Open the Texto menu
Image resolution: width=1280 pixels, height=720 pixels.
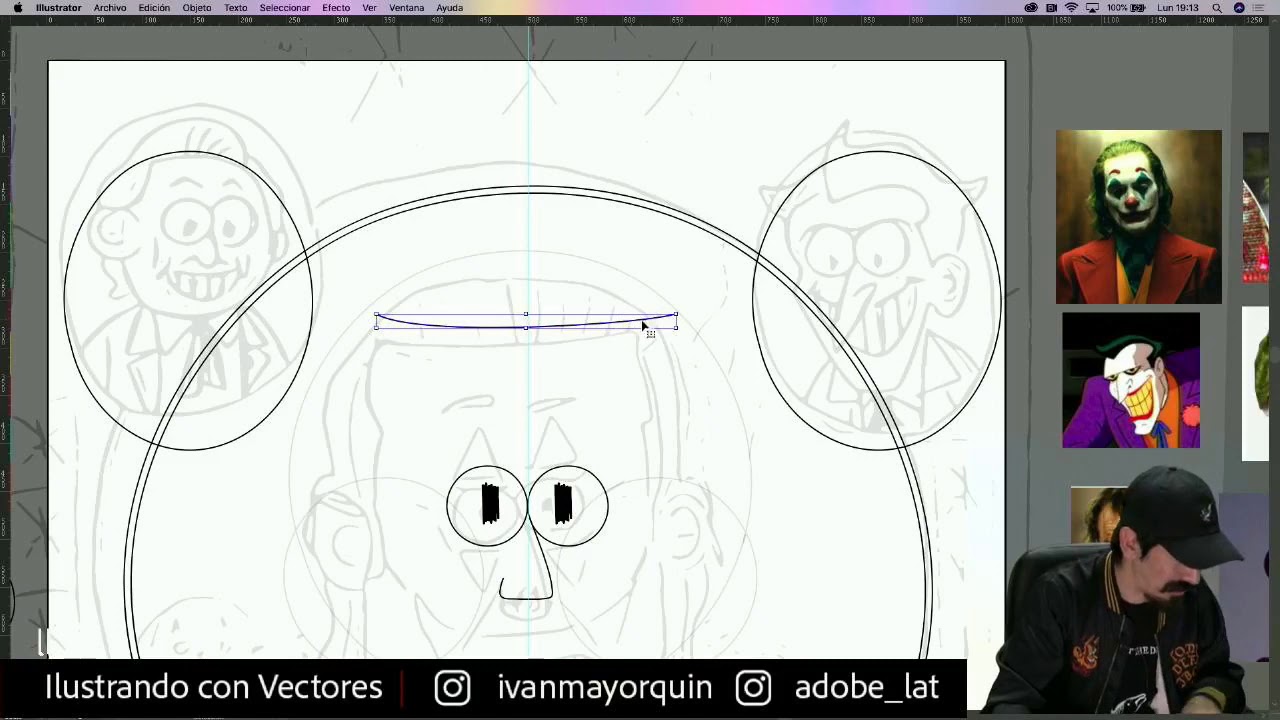pyautogui.click(x=236, y=7)
